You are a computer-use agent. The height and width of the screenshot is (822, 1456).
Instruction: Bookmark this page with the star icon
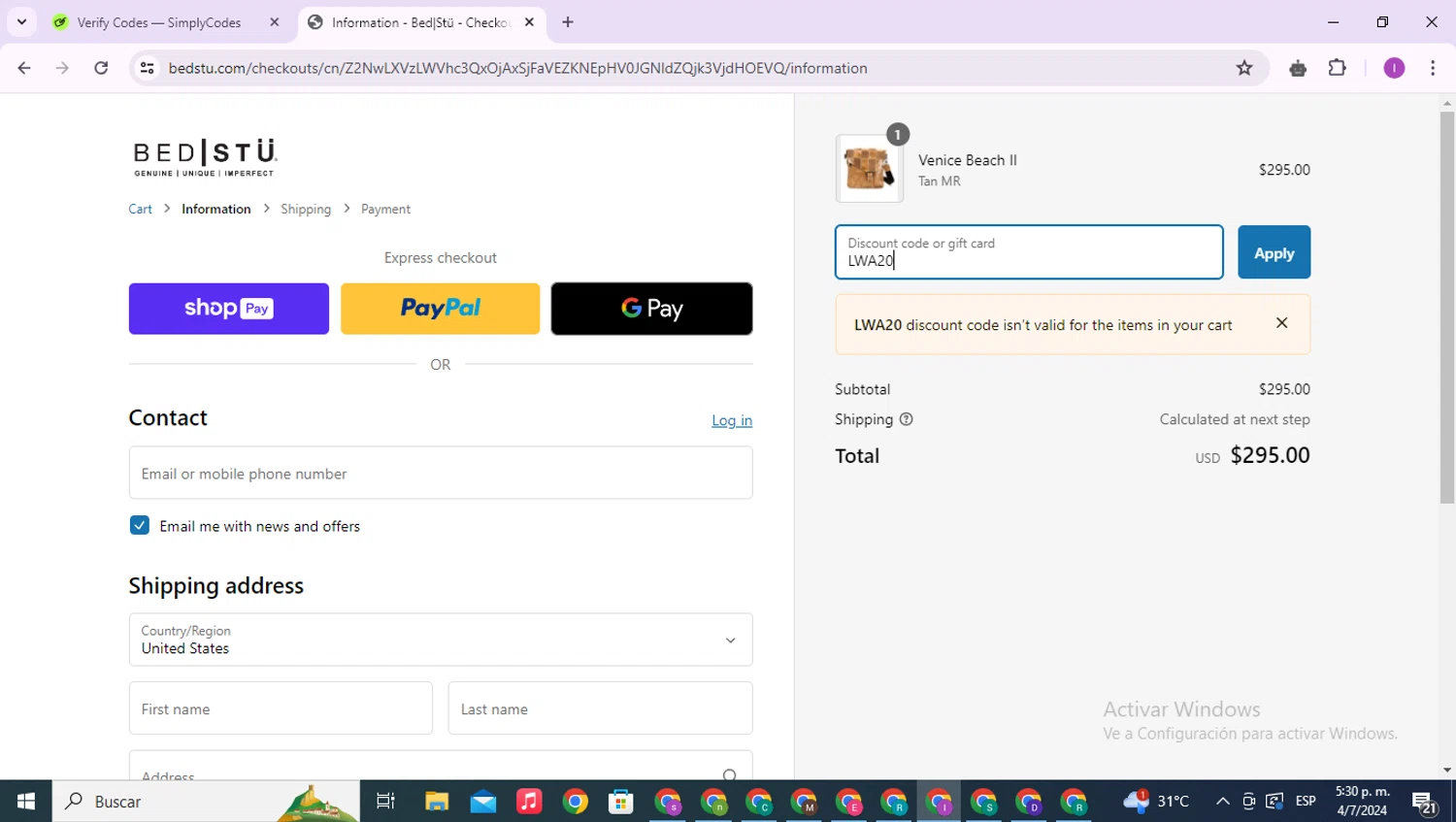(1244, 68)
